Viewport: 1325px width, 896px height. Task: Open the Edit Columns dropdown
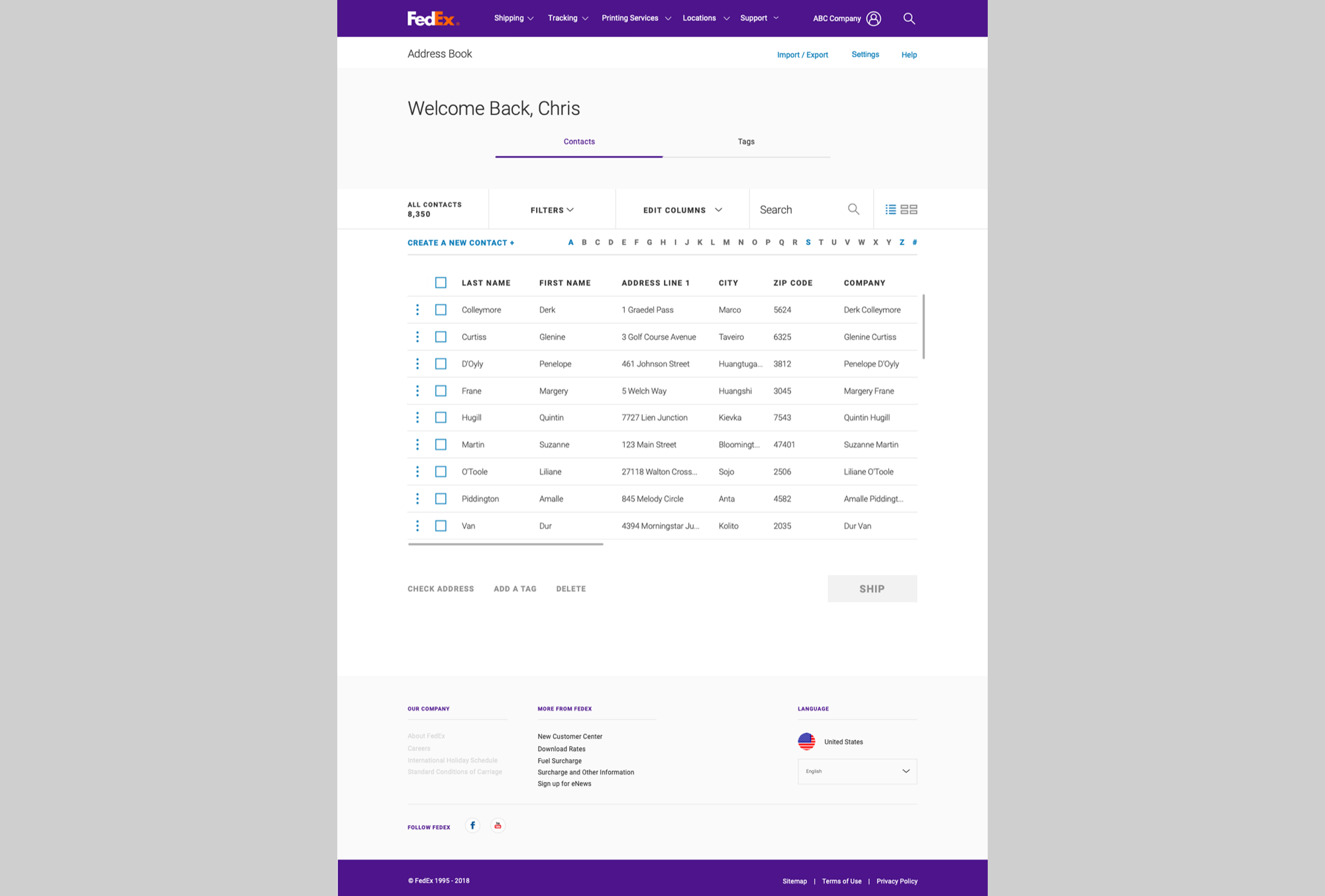(x=680, y=209)
